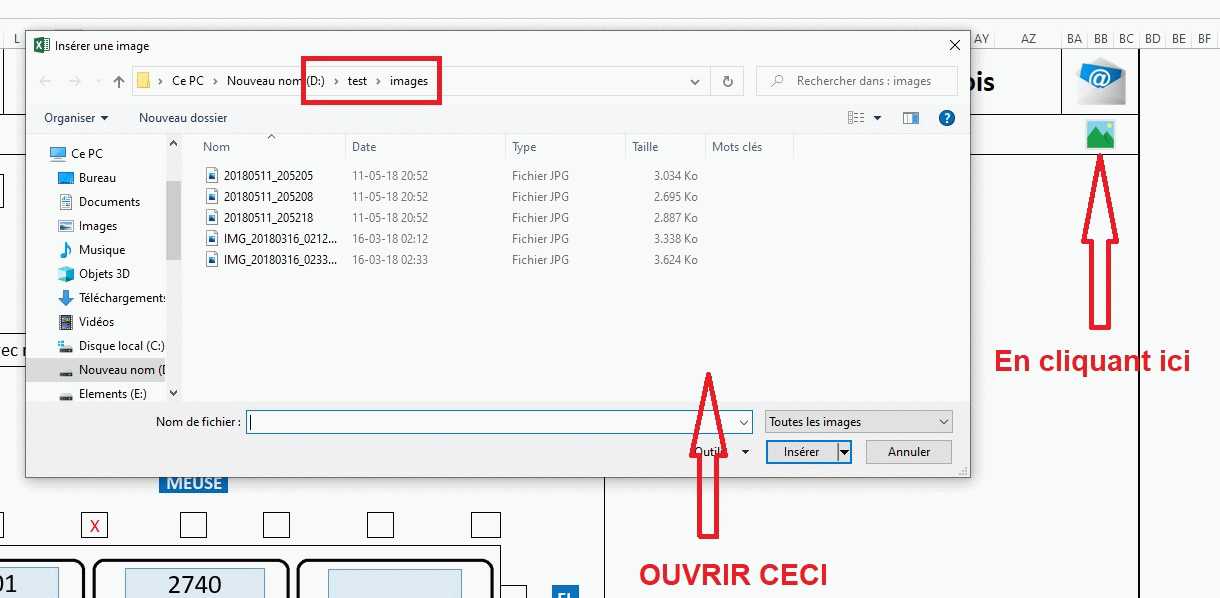Open the Excel icon in dialog title
Viewport: 1220px width, 598px height.
42,45
